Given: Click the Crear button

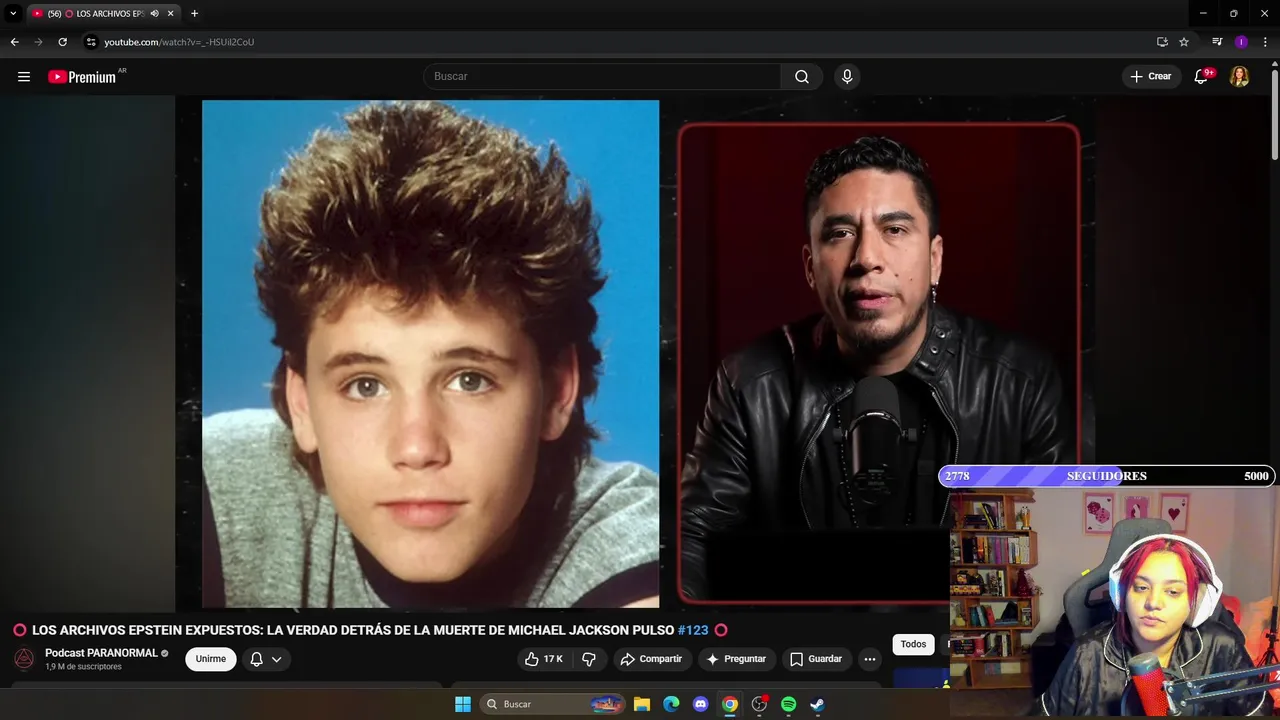Looking at the screenshot, I should click(x=1151, y=76).
